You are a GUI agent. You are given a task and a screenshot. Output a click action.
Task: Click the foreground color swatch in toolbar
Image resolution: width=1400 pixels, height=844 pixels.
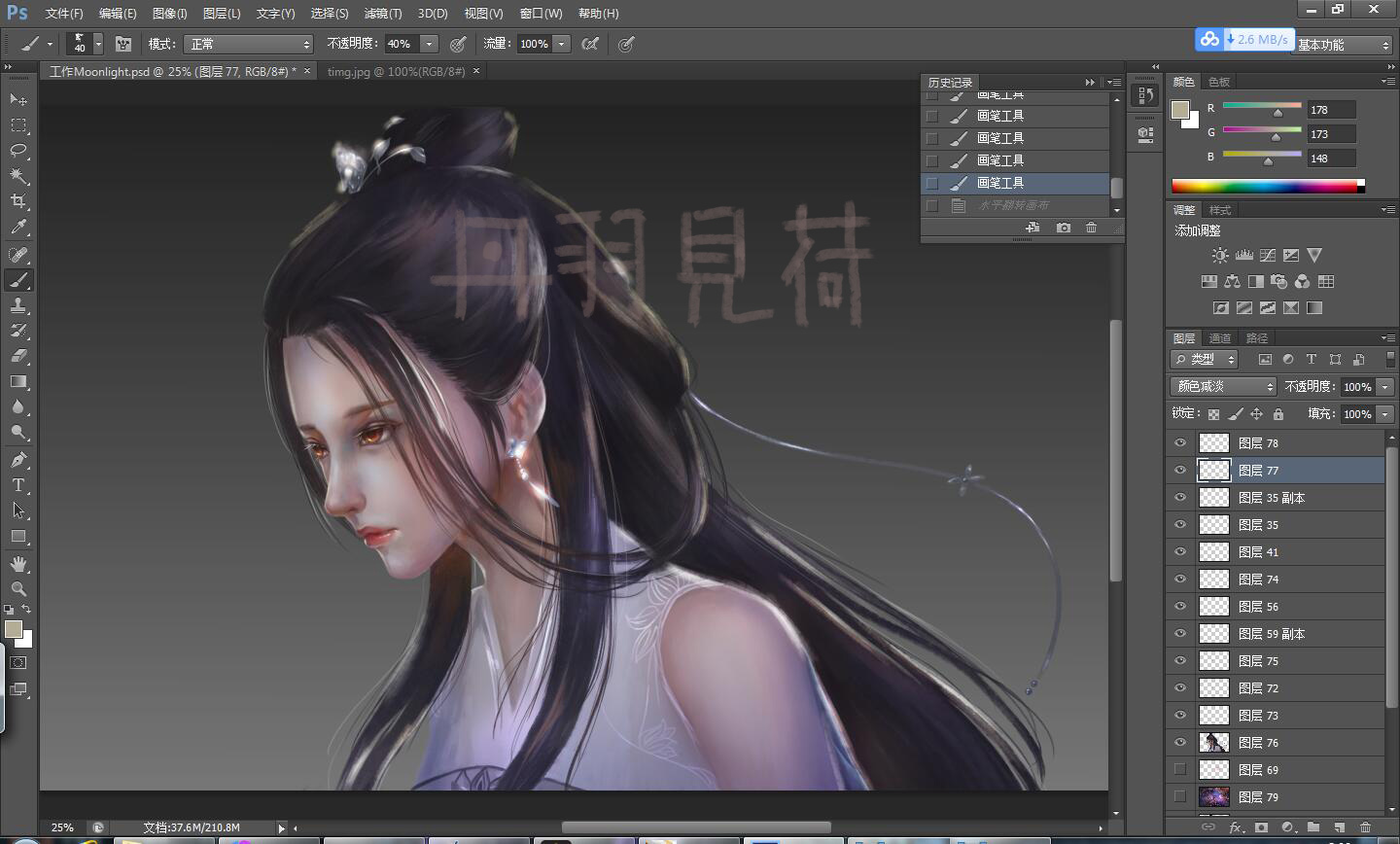coord(13,629)
